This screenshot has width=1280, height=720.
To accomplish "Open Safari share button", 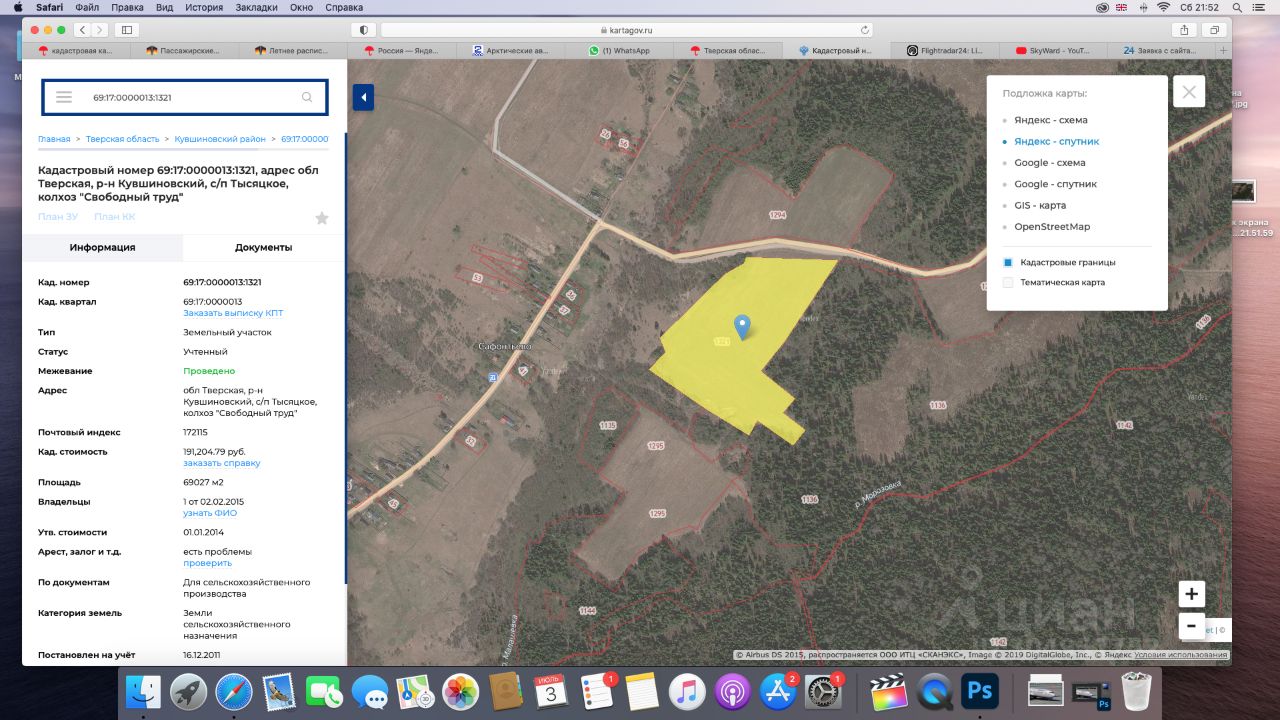I will point(1184,30).
